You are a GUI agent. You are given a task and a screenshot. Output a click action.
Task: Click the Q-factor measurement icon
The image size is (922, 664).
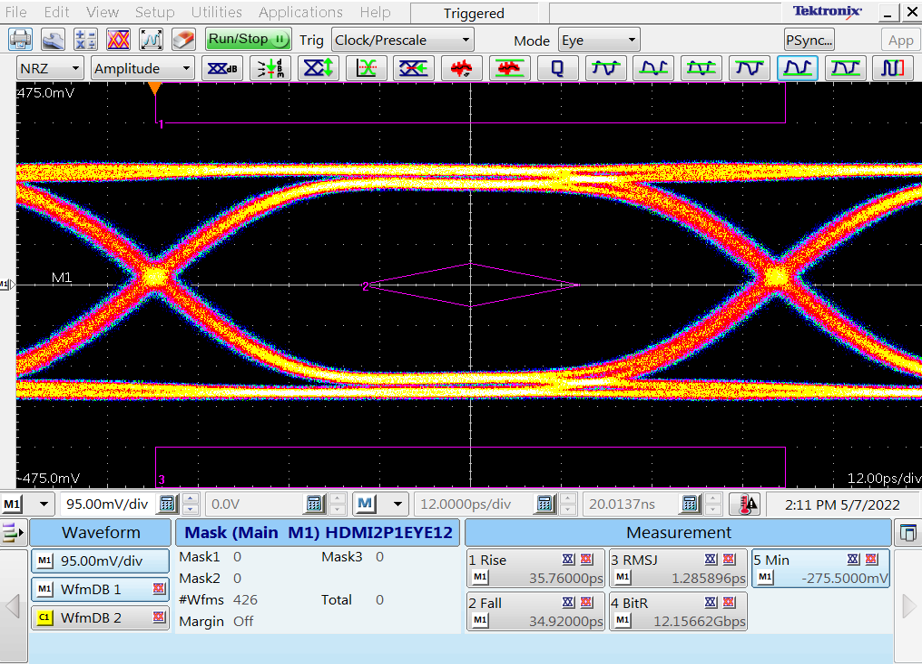(557, 69)
